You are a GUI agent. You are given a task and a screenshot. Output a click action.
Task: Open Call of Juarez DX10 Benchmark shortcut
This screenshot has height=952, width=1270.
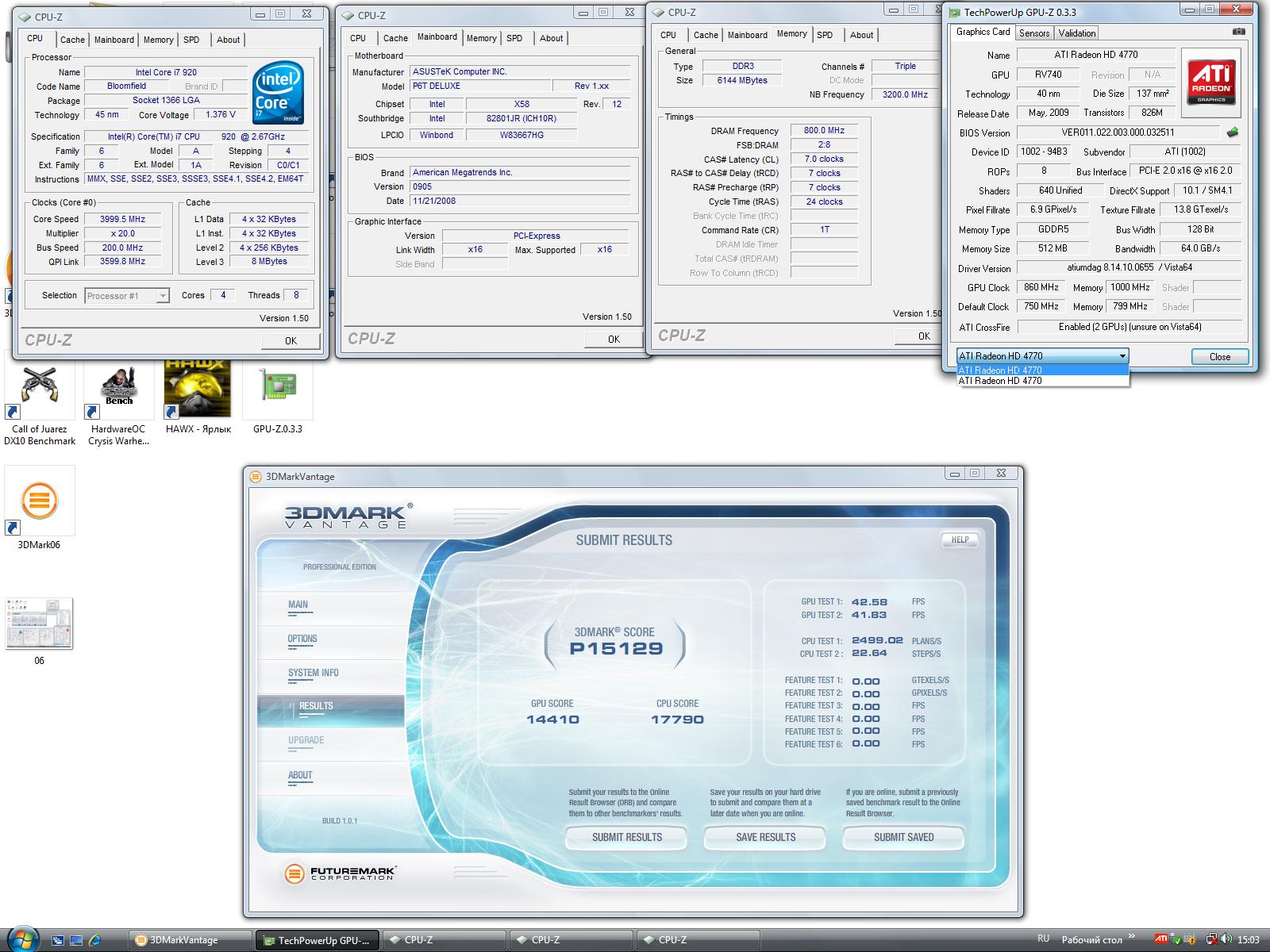[x=40, y=402]
